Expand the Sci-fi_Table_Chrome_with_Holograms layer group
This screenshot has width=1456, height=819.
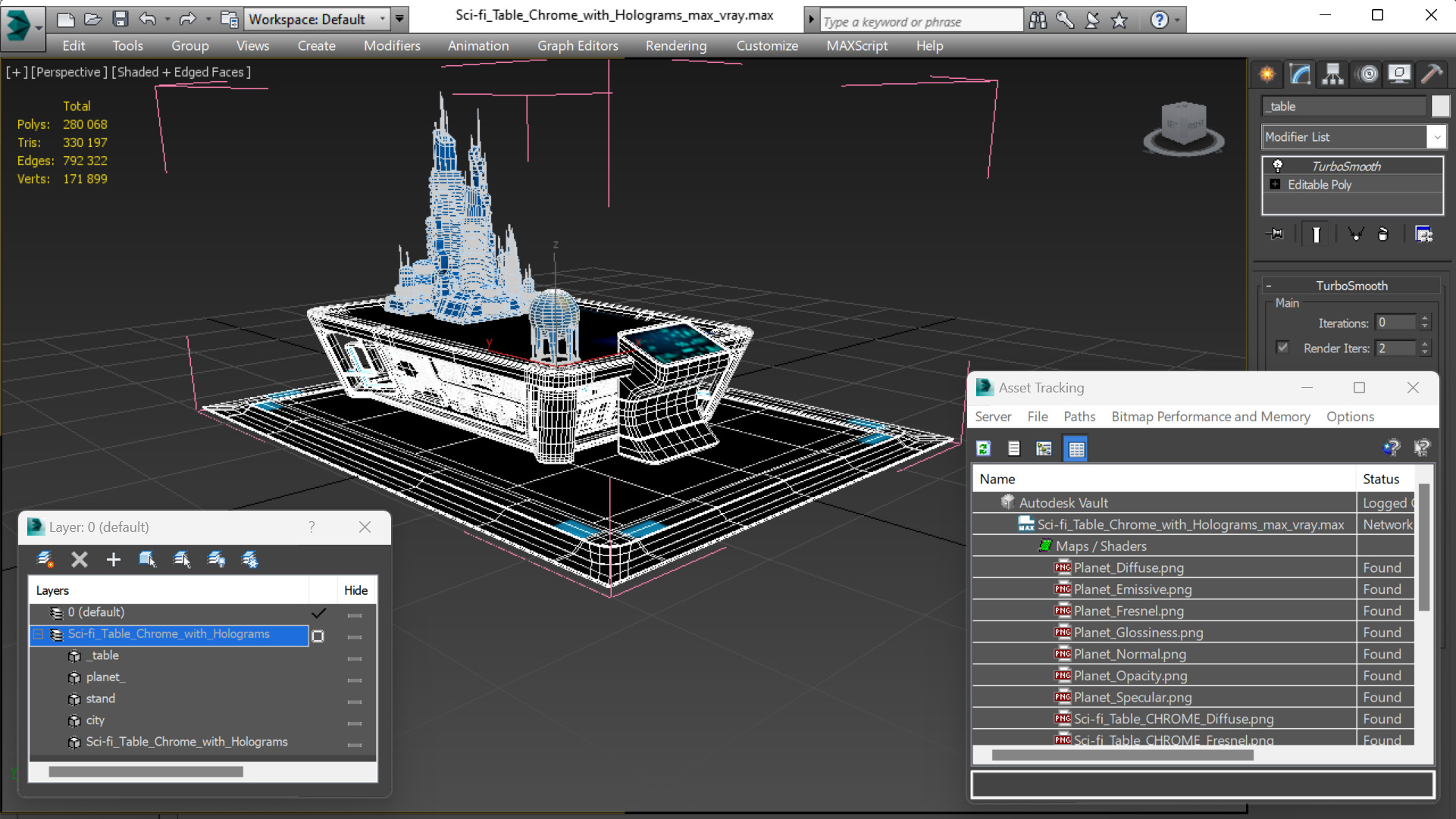[x=38, y=633]
